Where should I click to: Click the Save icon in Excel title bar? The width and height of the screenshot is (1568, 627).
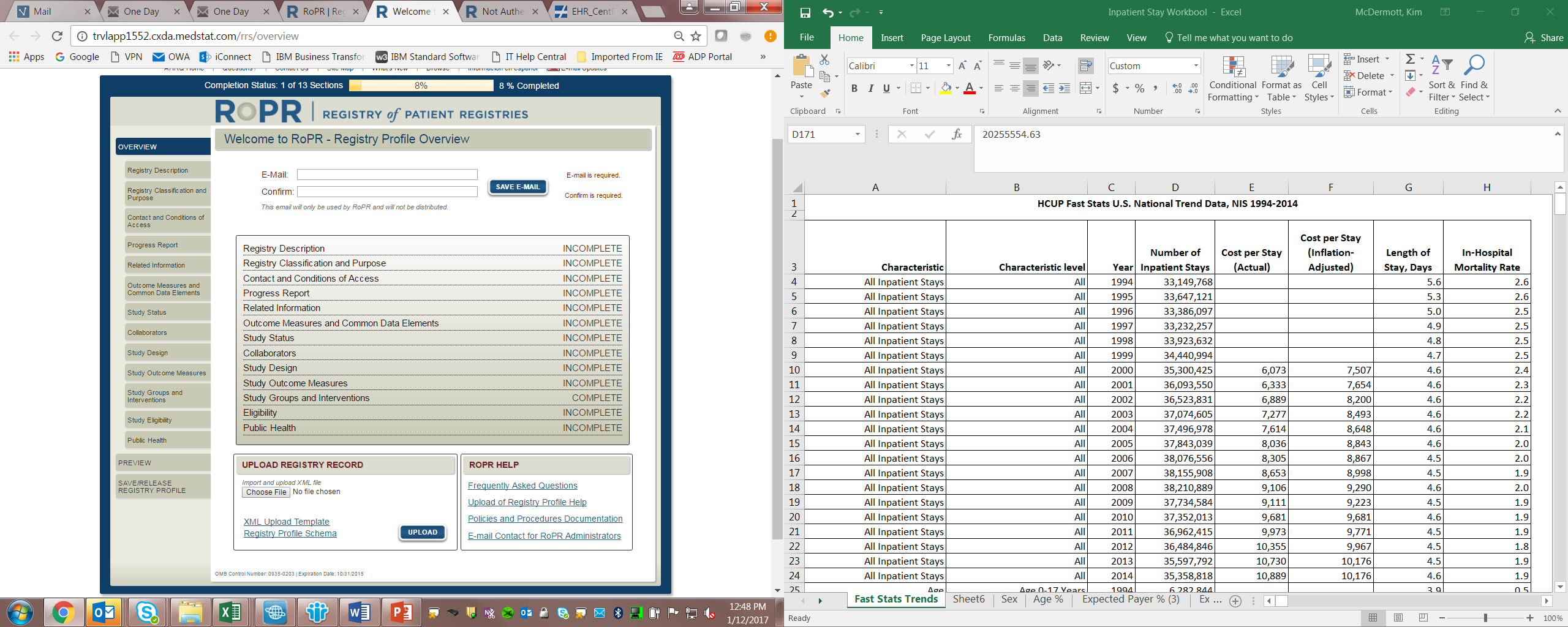[805, 12]
